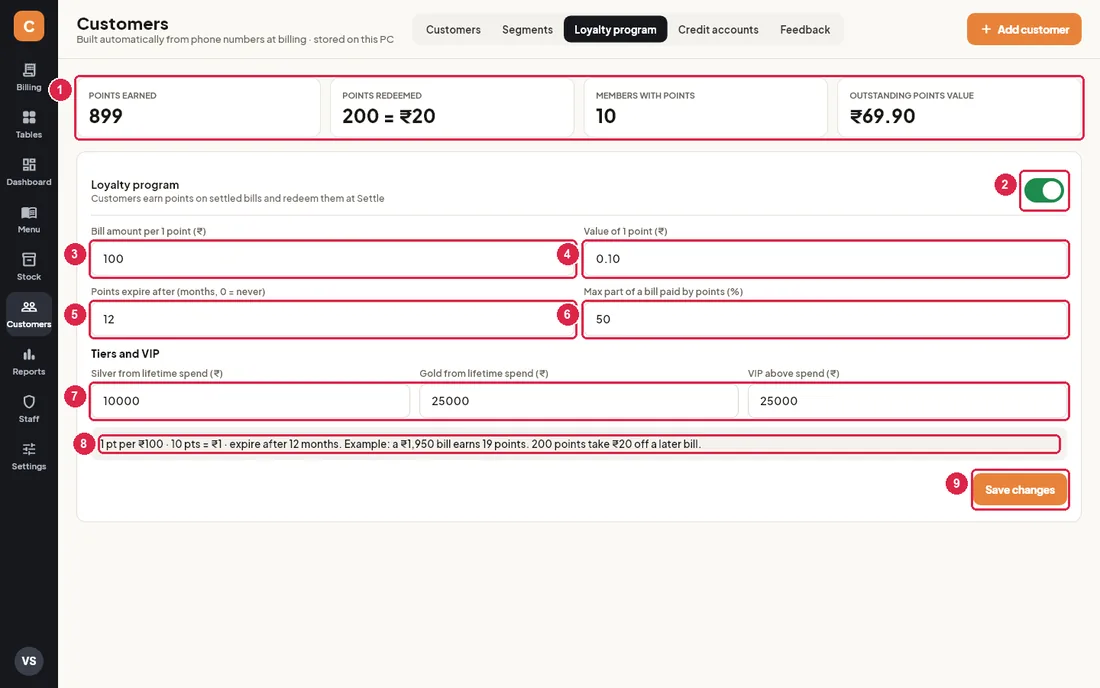Switch to the Customers tab

coord(453,29)
